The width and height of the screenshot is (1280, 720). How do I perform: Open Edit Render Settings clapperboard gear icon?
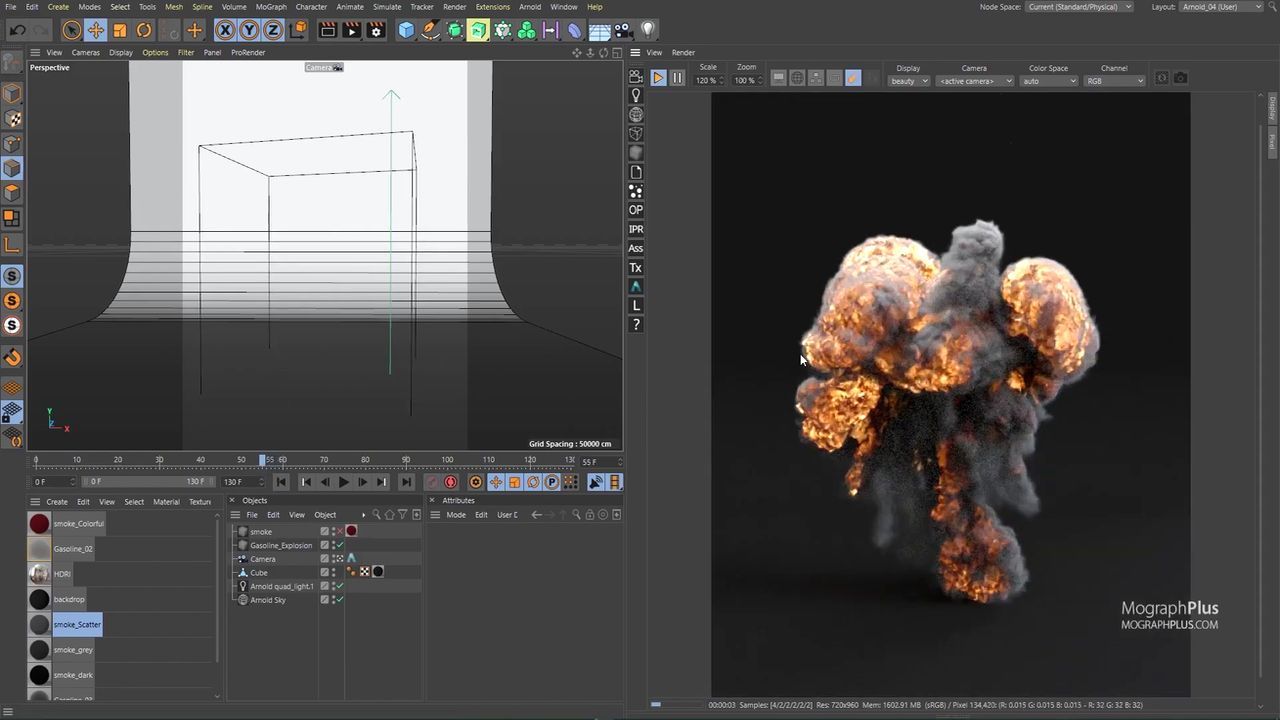pos(376,30)
